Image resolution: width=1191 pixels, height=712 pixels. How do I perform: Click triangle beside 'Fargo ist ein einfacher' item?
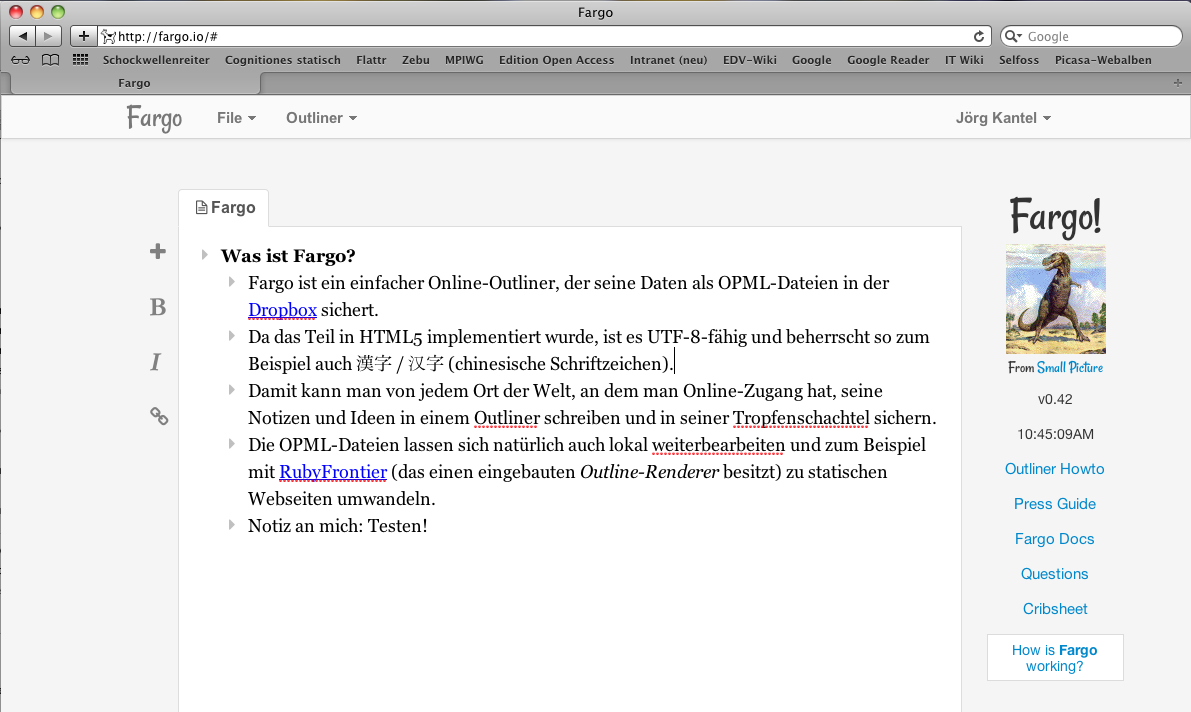pos(232,282)
